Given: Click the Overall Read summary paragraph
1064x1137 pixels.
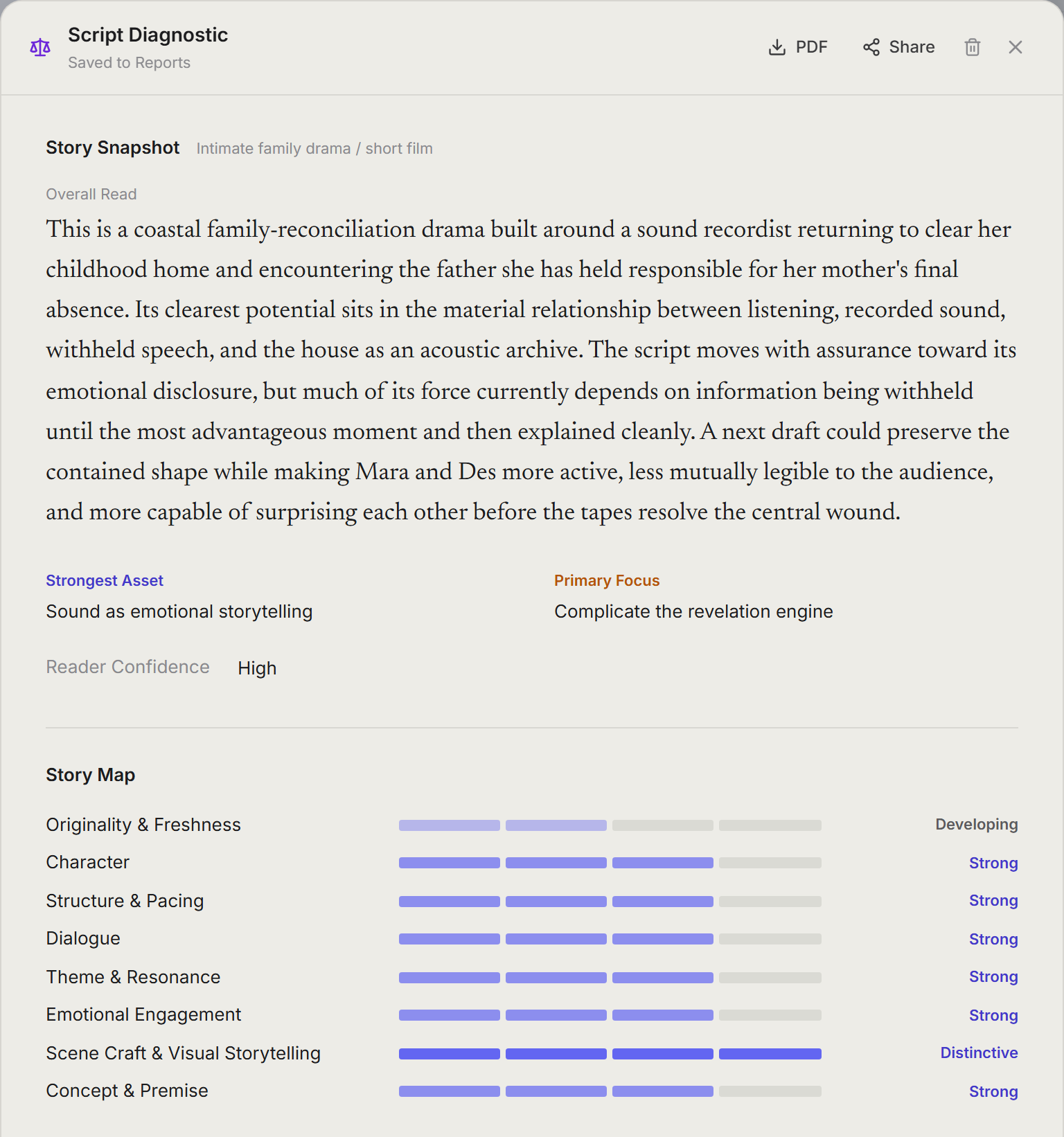Looking at the screenshot, I should 531,370.
